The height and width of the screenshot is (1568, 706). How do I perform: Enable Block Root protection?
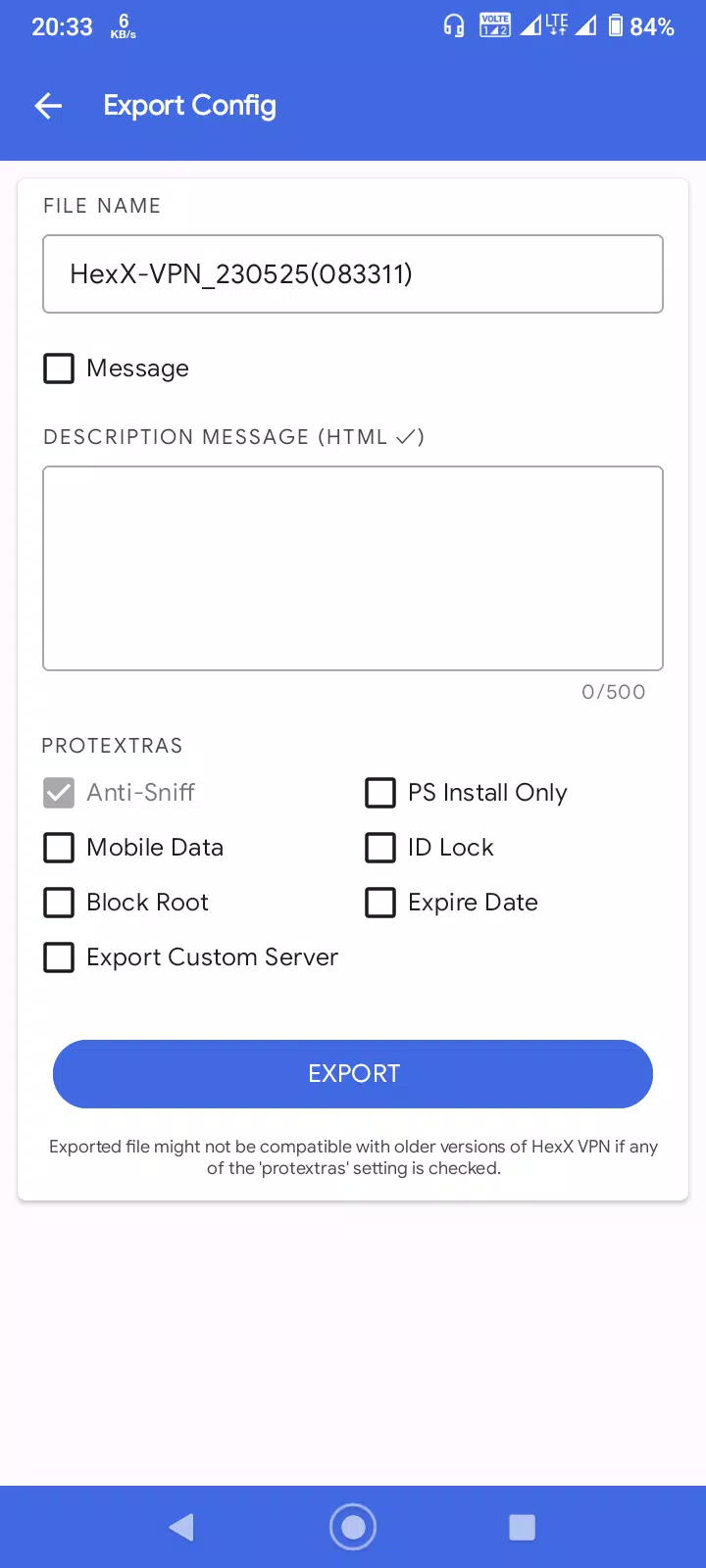click(59, 903)
